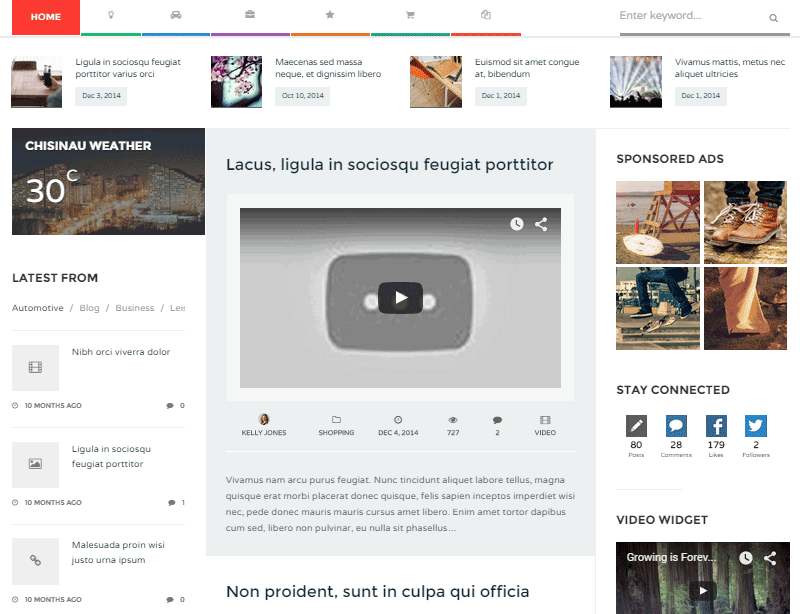Screen dimensions: 800x614
Task: Go to the HOME menu item
Action: pos(46,17)
